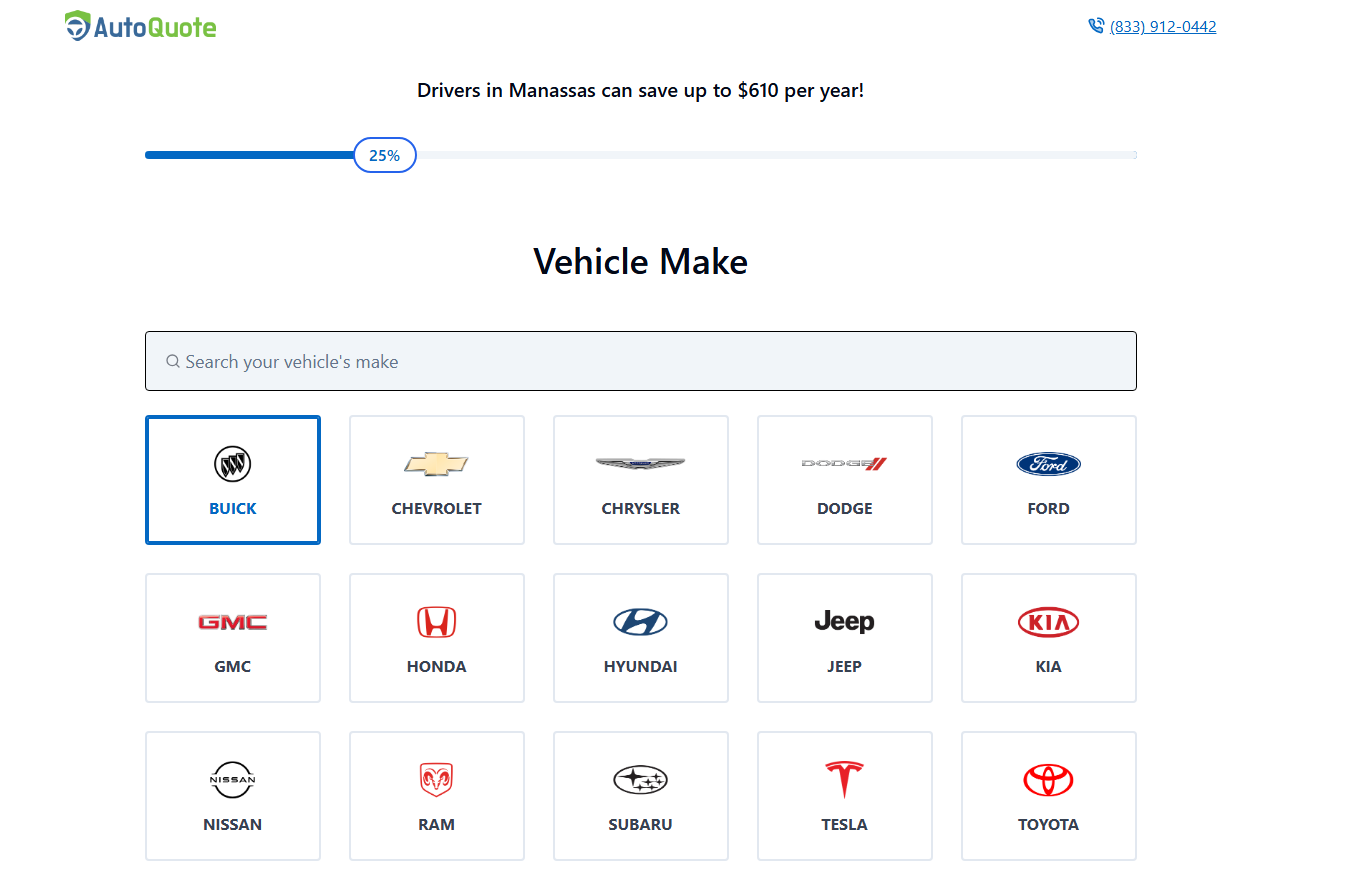The width and height of the screenshot is (1355, 895).
Task: Call the (833) 912-0442 phone link
Action: [1163, 27]
